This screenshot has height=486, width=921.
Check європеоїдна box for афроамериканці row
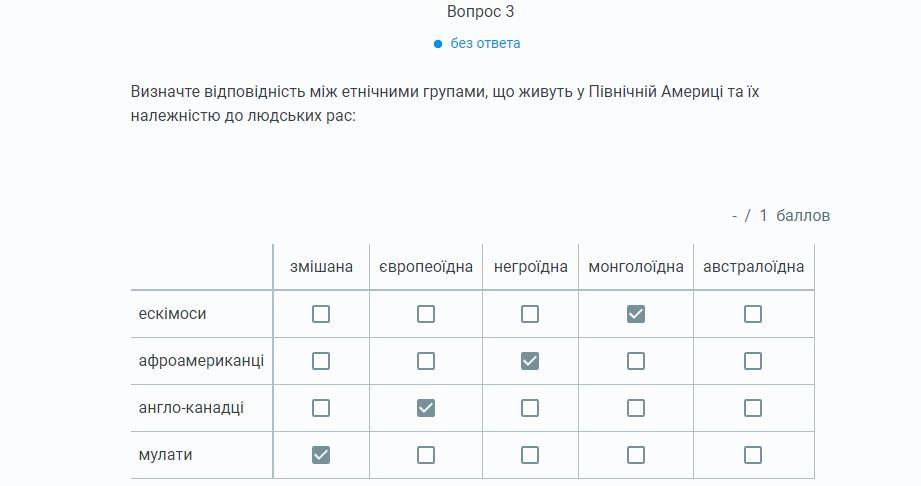[x=426, y=361]
